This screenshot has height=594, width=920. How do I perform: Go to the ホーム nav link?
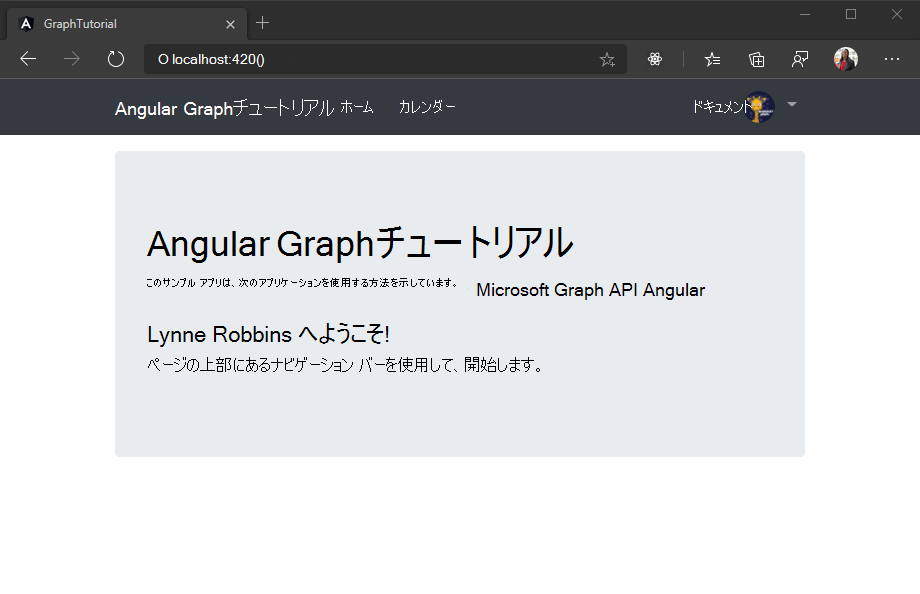click(357, 107)
